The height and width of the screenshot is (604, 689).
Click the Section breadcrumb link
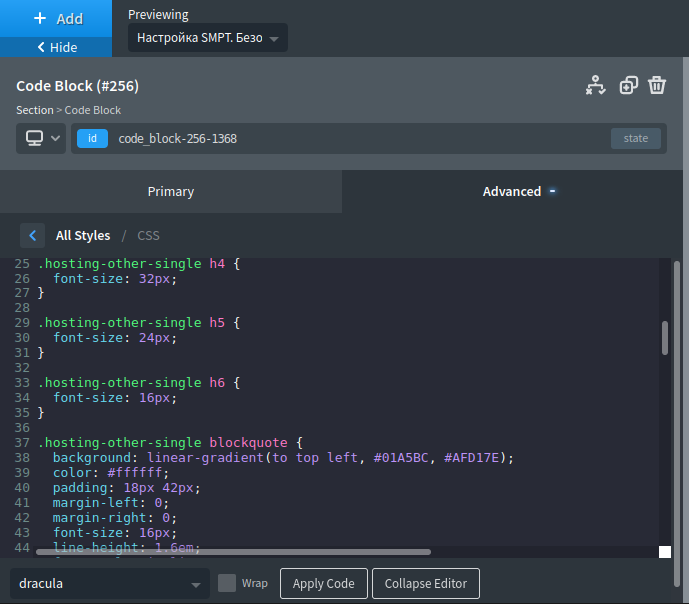pos(35,110)
